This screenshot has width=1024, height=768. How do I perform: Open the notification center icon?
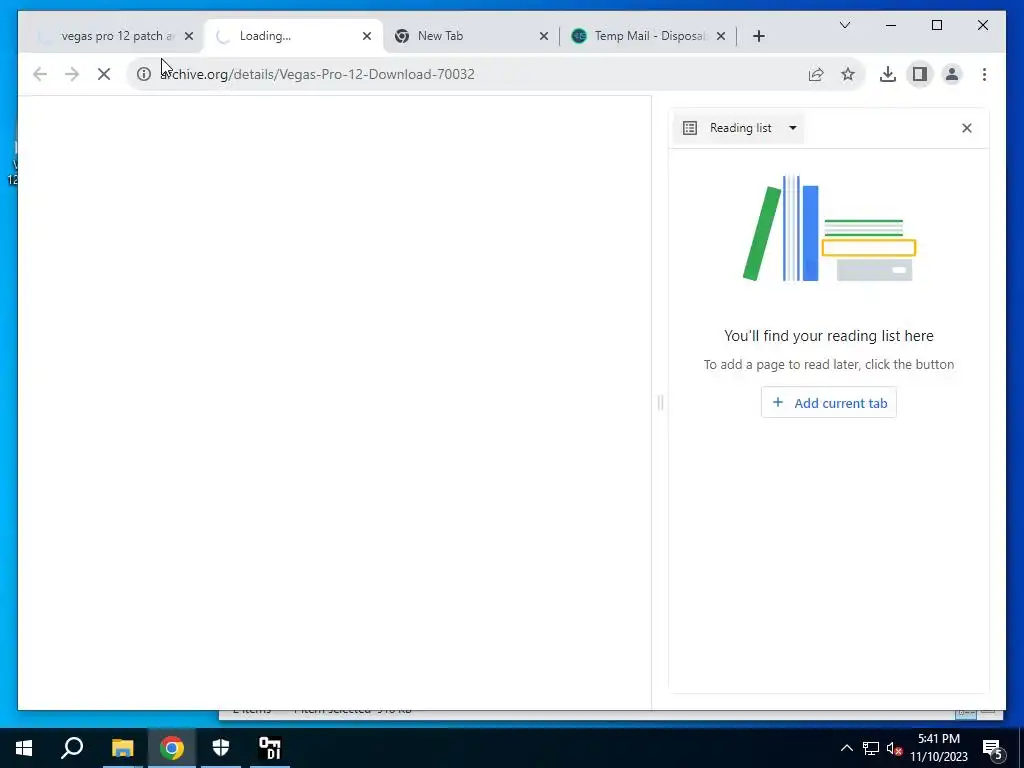[992, 748]
